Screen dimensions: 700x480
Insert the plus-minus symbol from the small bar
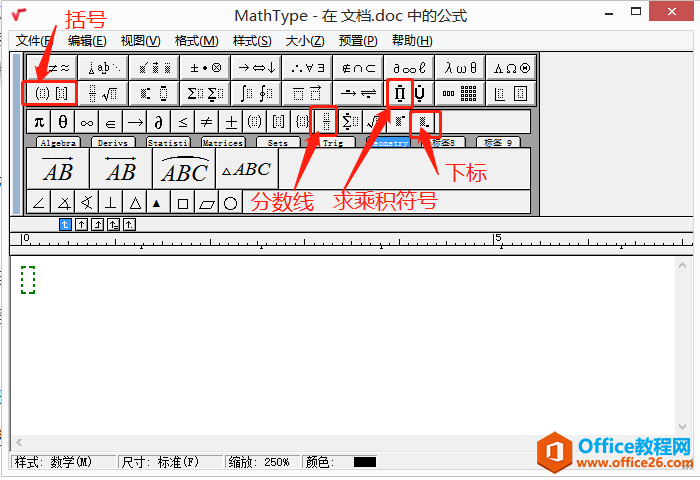pyautogui.click(x=231, y=121)
